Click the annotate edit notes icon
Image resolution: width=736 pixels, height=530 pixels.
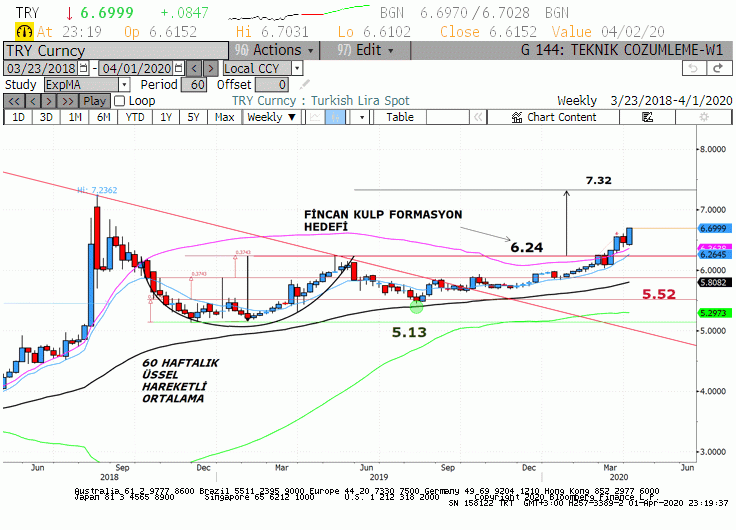point(647,117)
